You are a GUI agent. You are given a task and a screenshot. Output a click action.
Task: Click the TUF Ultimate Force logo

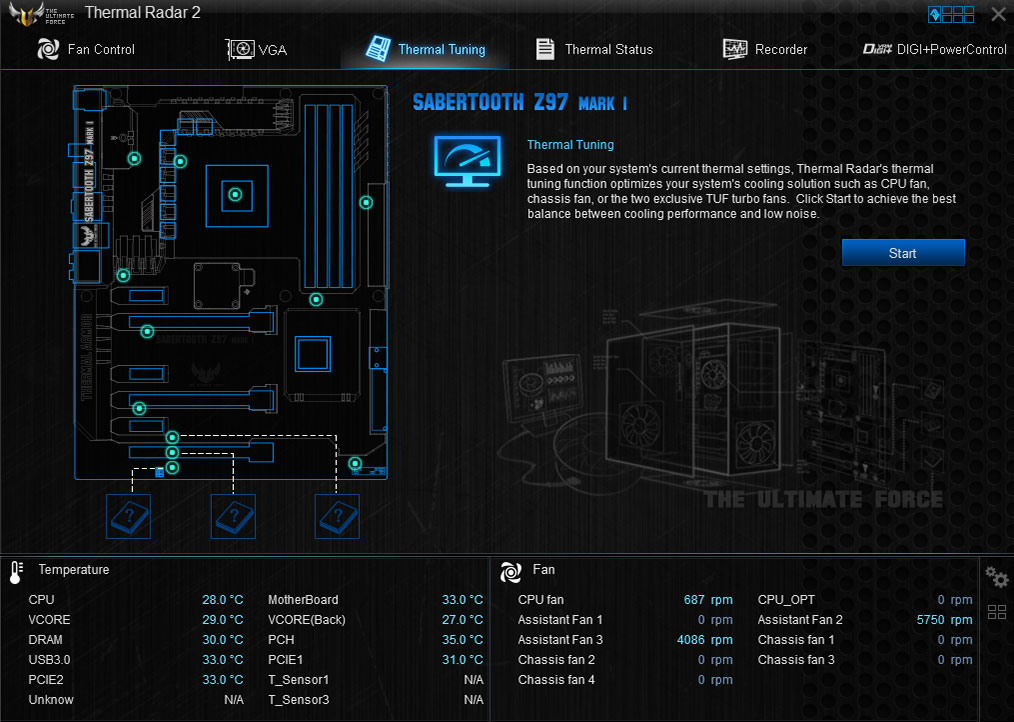[x=40, y=14]
